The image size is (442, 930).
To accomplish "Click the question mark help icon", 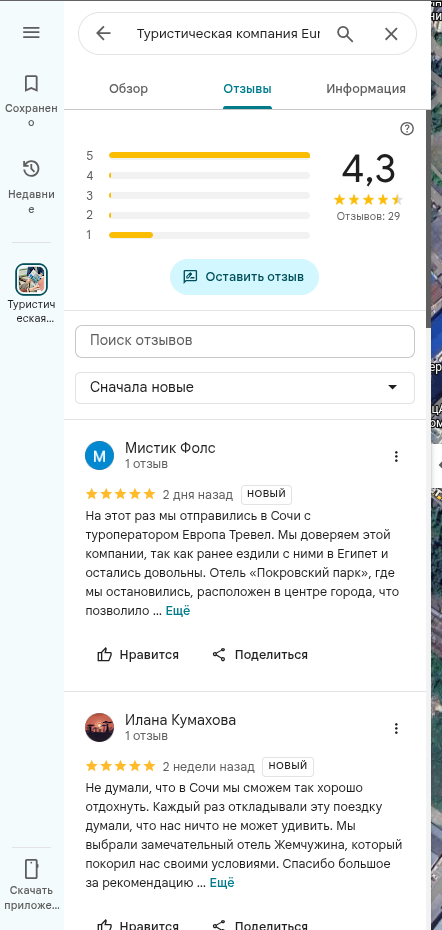I will click(x=407, y=129).
